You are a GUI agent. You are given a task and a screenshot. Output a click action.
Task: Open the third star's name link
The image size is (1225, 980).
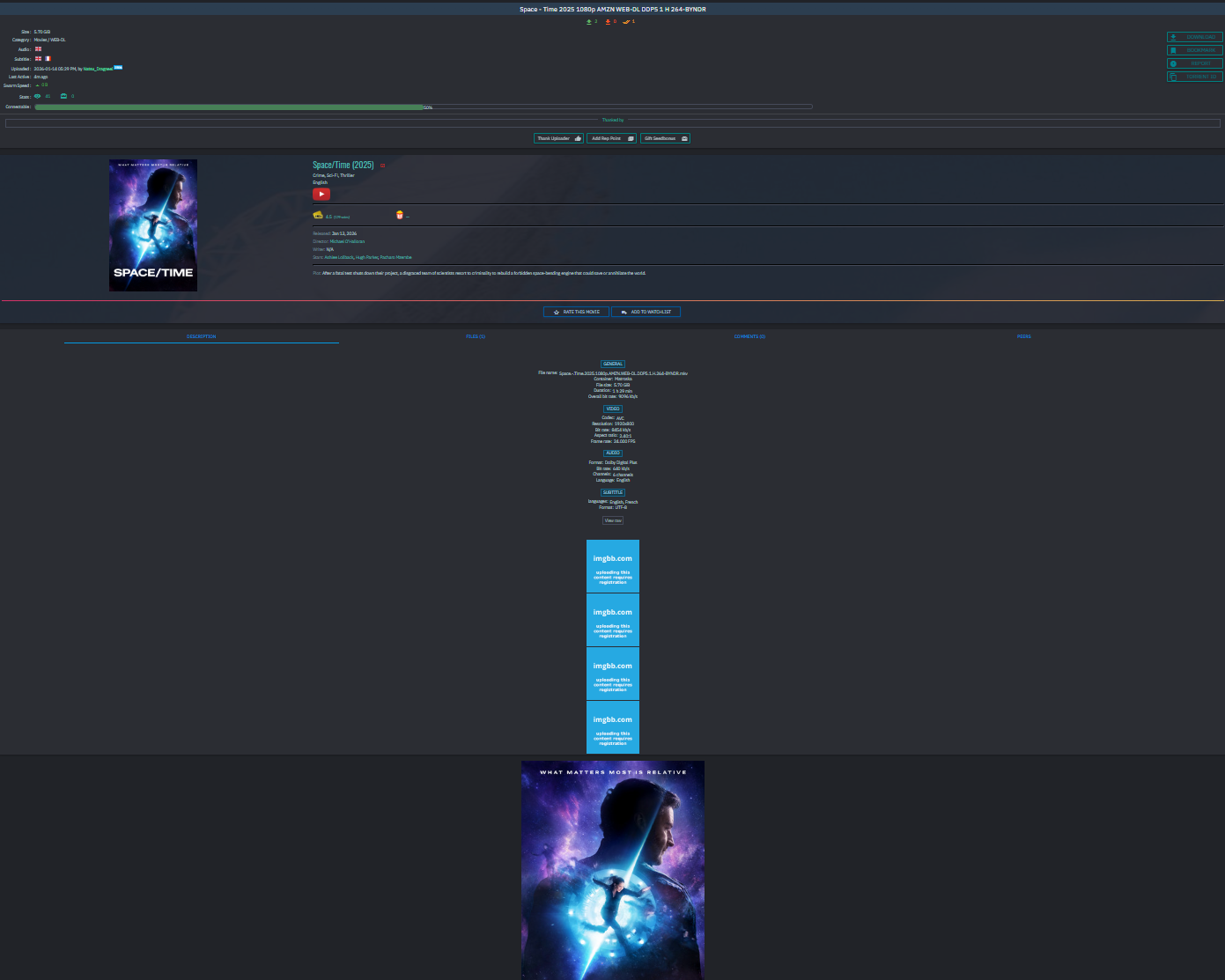pyautogui.click(x=396, y=257)
